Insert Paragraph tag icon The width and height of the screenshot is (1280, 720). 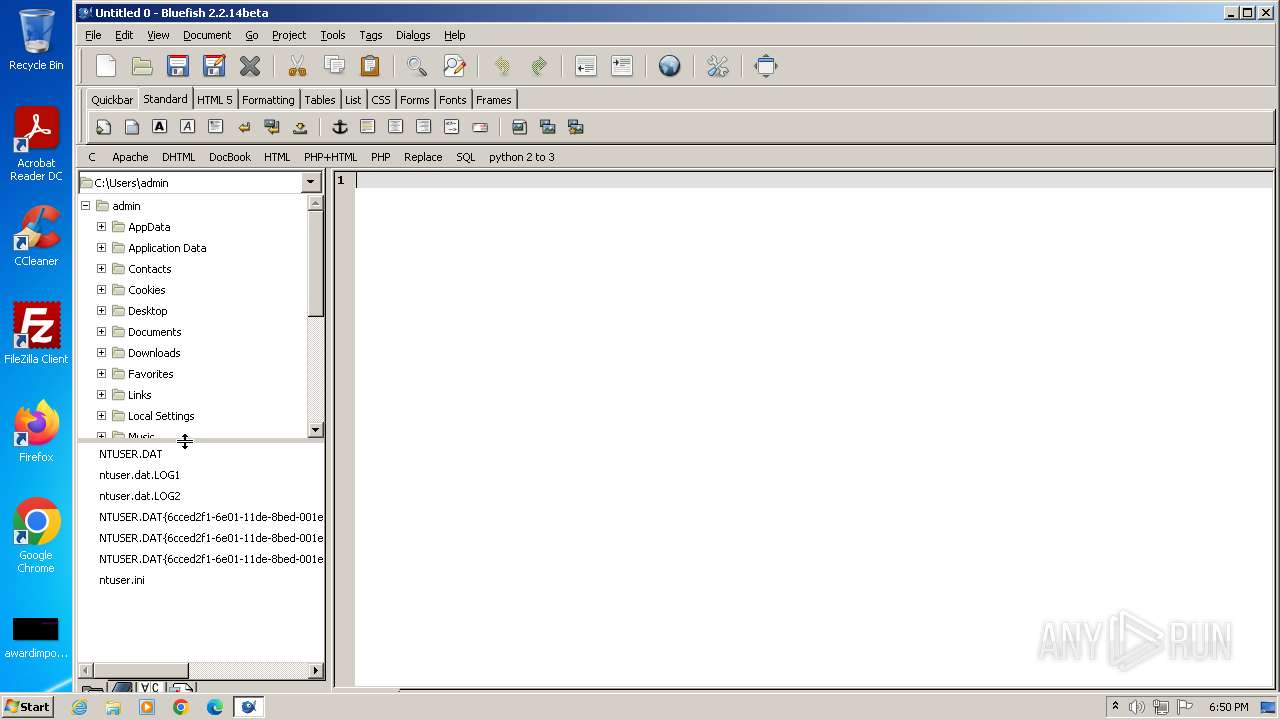[x=215, y=127]
